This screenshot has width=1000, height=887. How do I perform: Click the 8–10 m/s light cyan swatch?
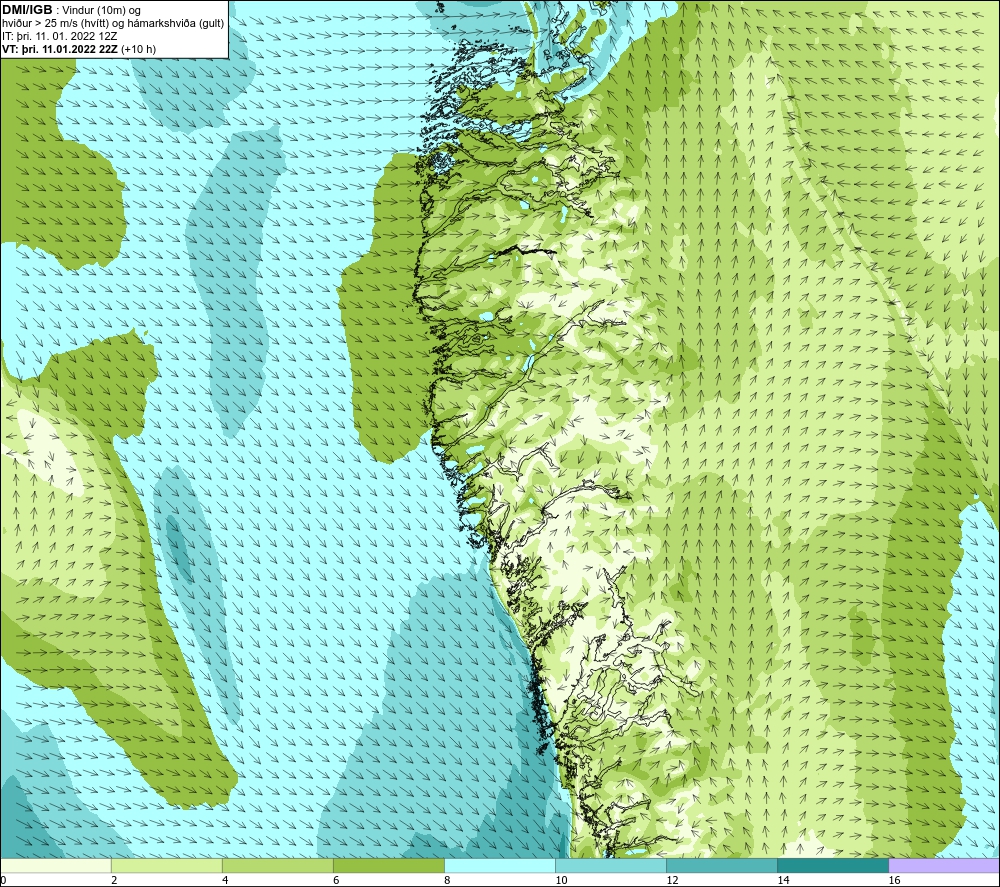click(500, 865)
